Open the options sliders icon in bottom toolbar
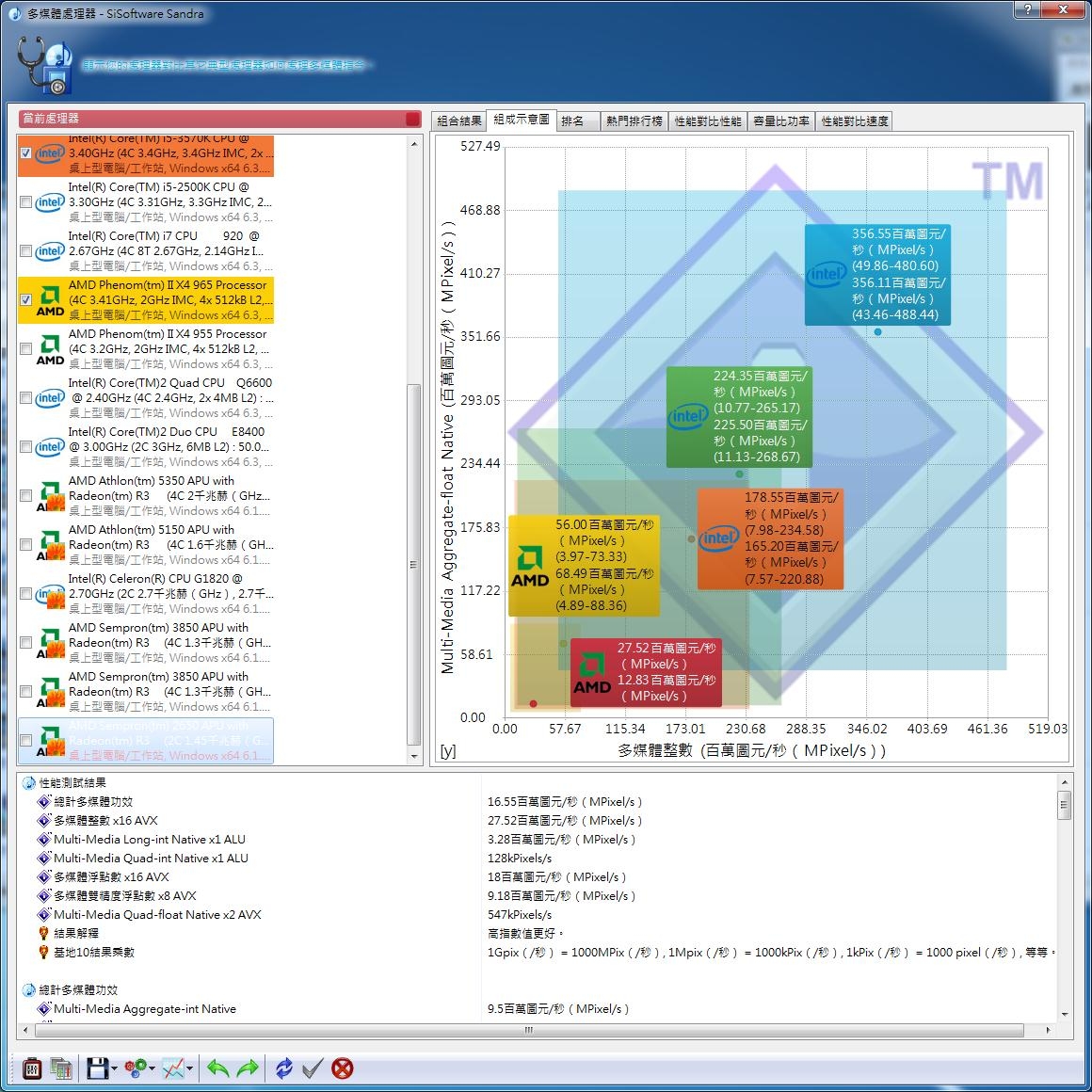This screenshot has height=1092, width=1092. click(x=32, y=1068)
